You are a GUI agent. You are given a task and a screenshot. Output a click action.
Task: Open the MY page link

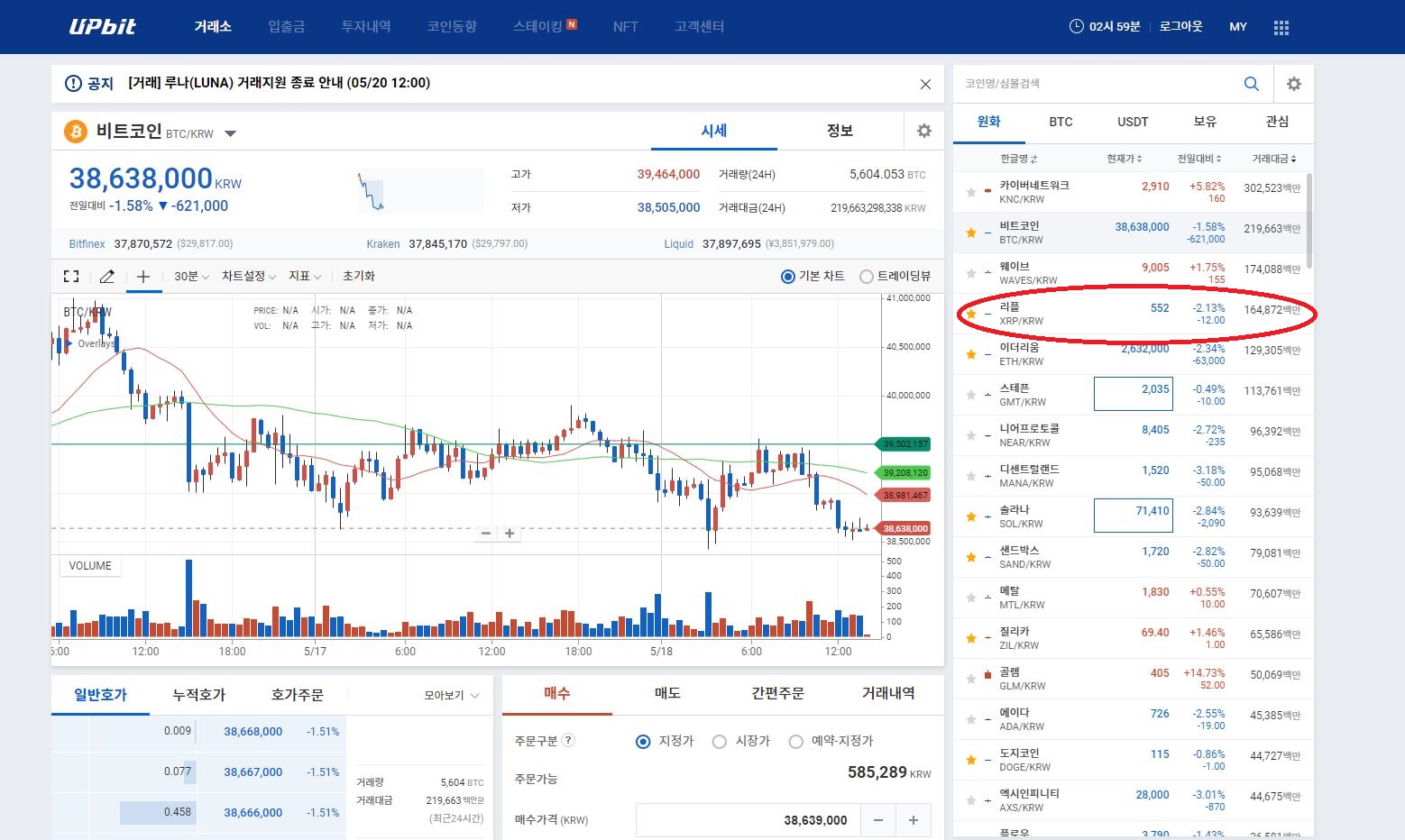pyautogui.click(x=1238, y=27)
